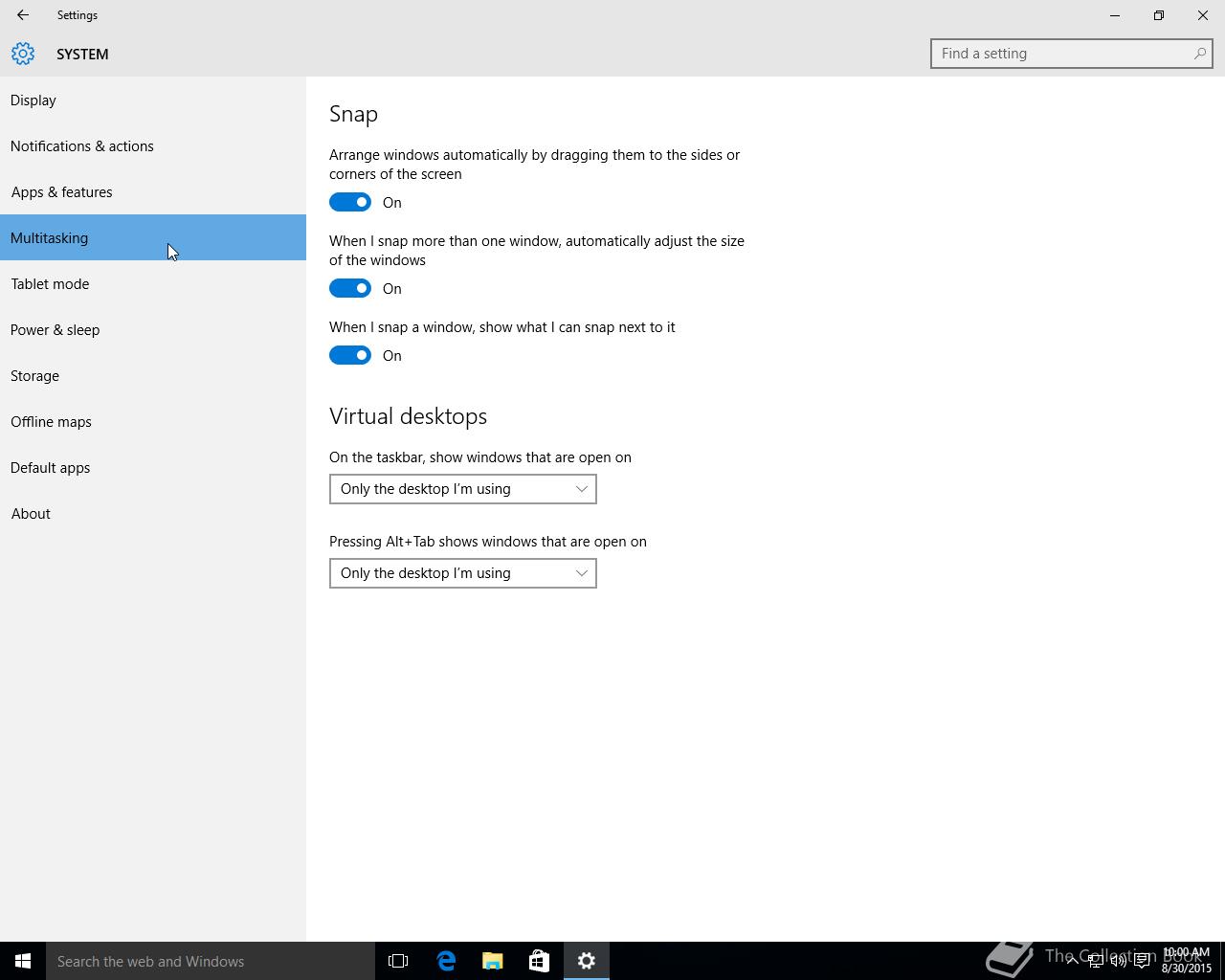Select the Multitasking category
This screenshot has width=1225, height=980.
(x=153, y=237)
